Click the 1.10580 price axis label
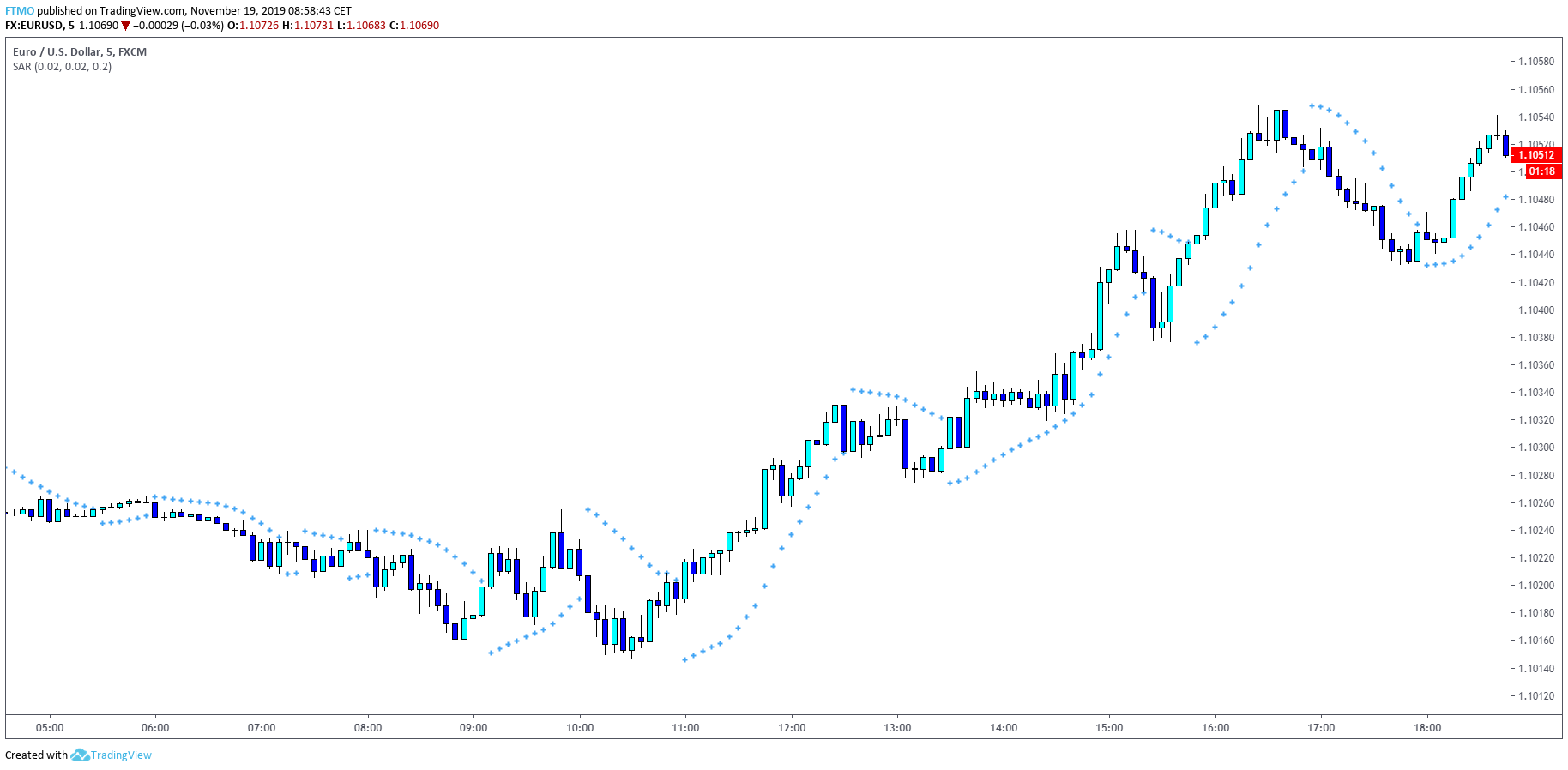1568x770 pixels. [1536, 62]
